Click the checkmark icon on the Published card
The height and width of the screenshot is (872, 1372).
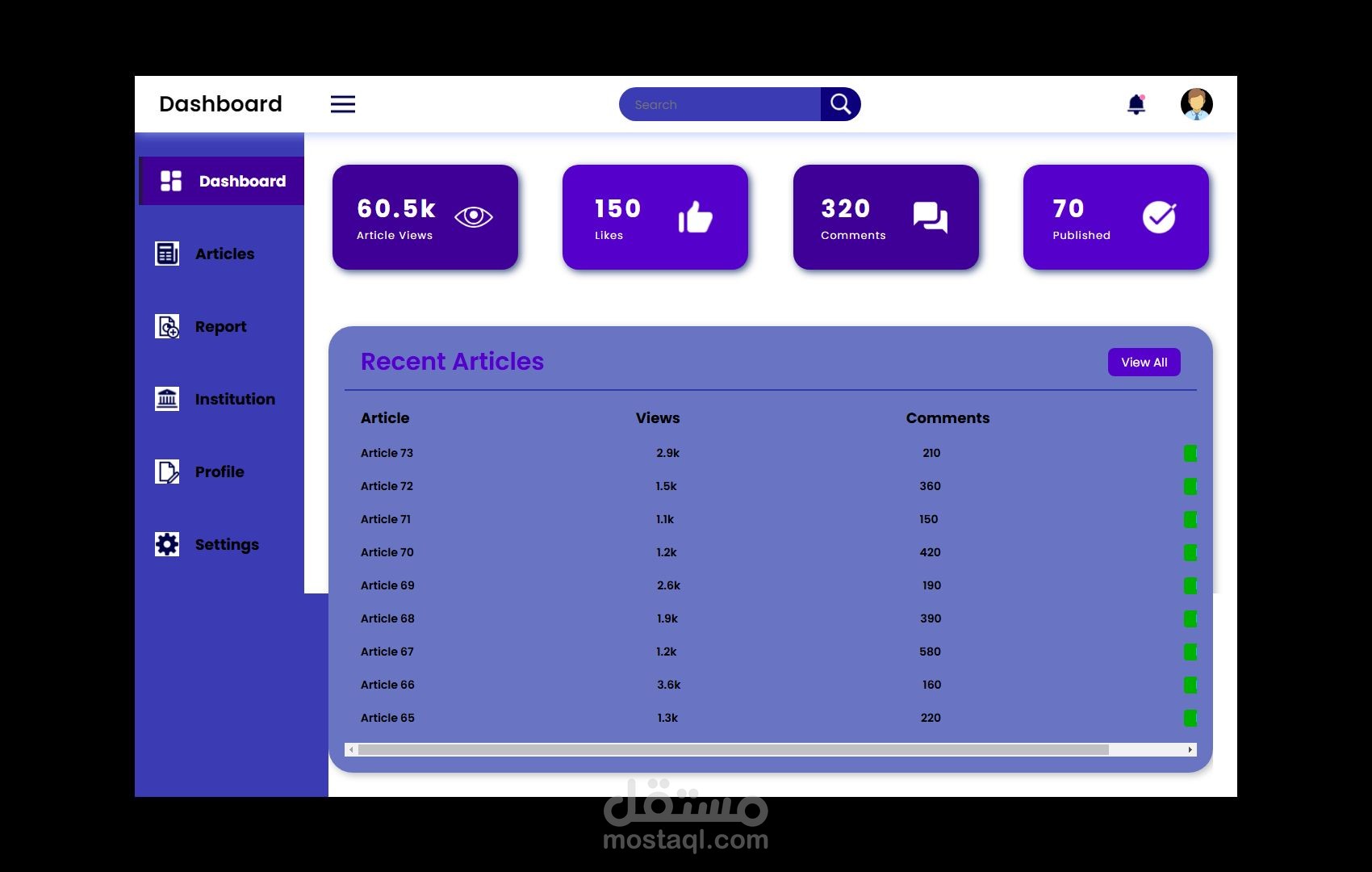pos(1160,216)
